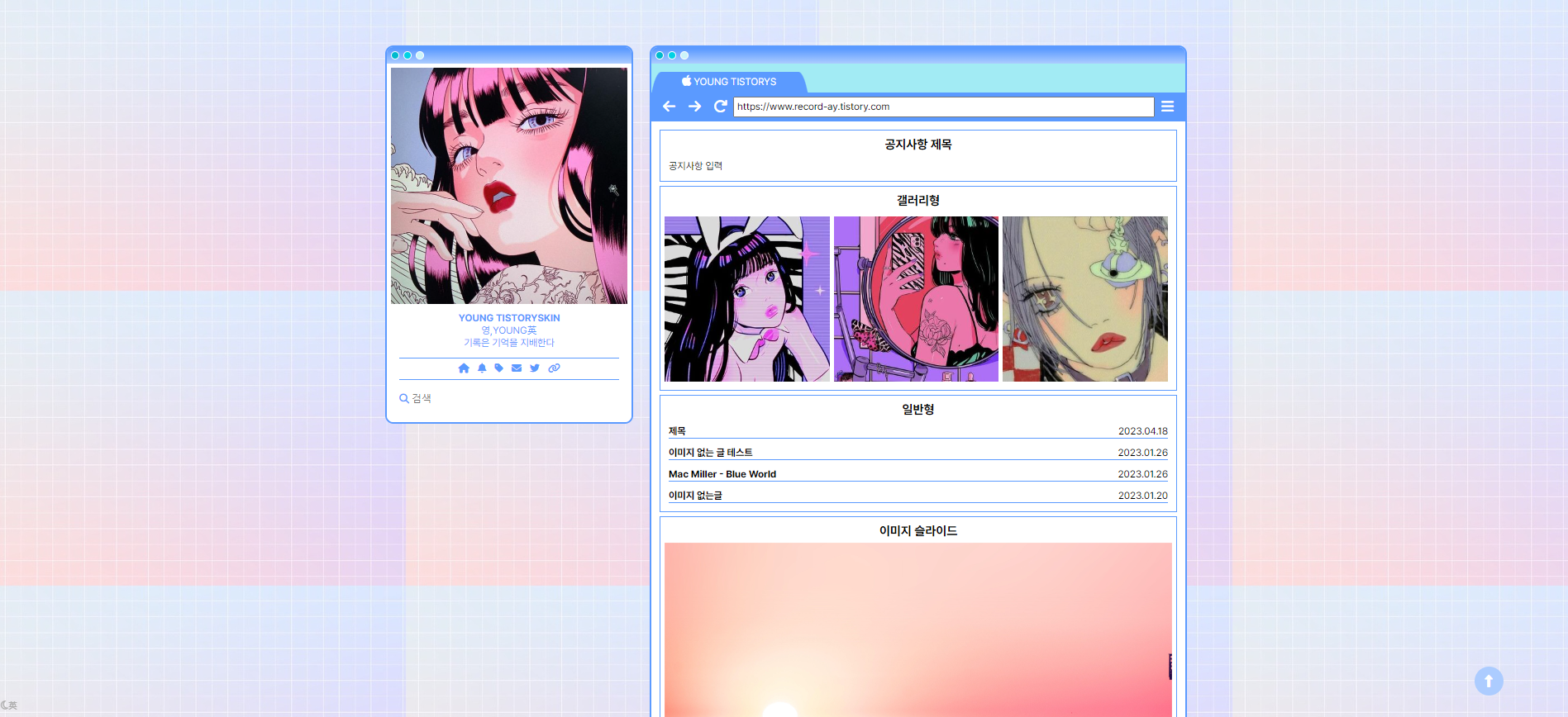
Task: Click the magnifier search icon
Action: pos(404,398)
